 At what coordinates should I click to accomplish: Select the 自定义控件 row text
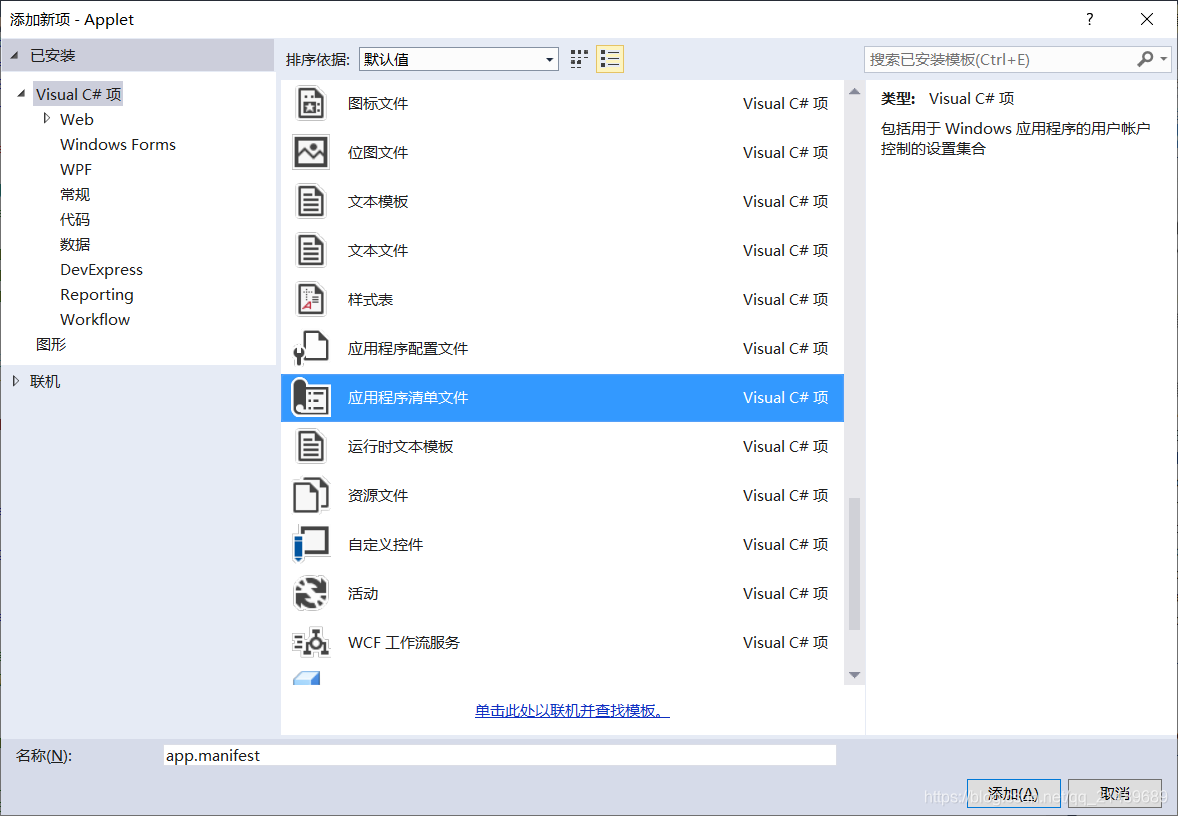(385, 545)
